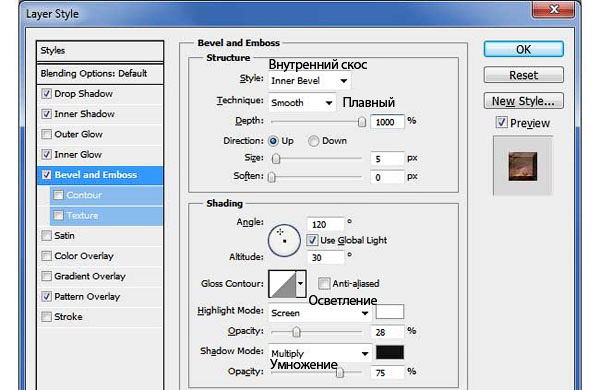Enable the Stroke checkbox

click(x=46, y=317)
